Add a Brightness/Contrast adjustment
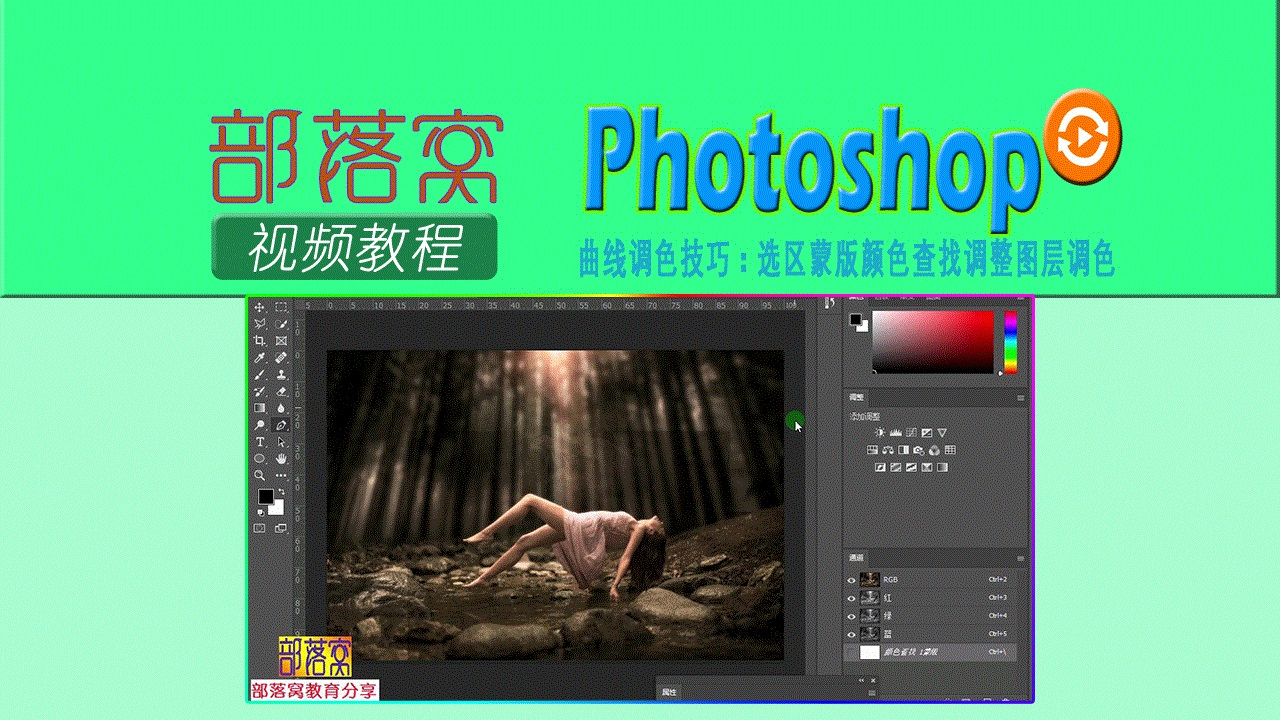 880,433
